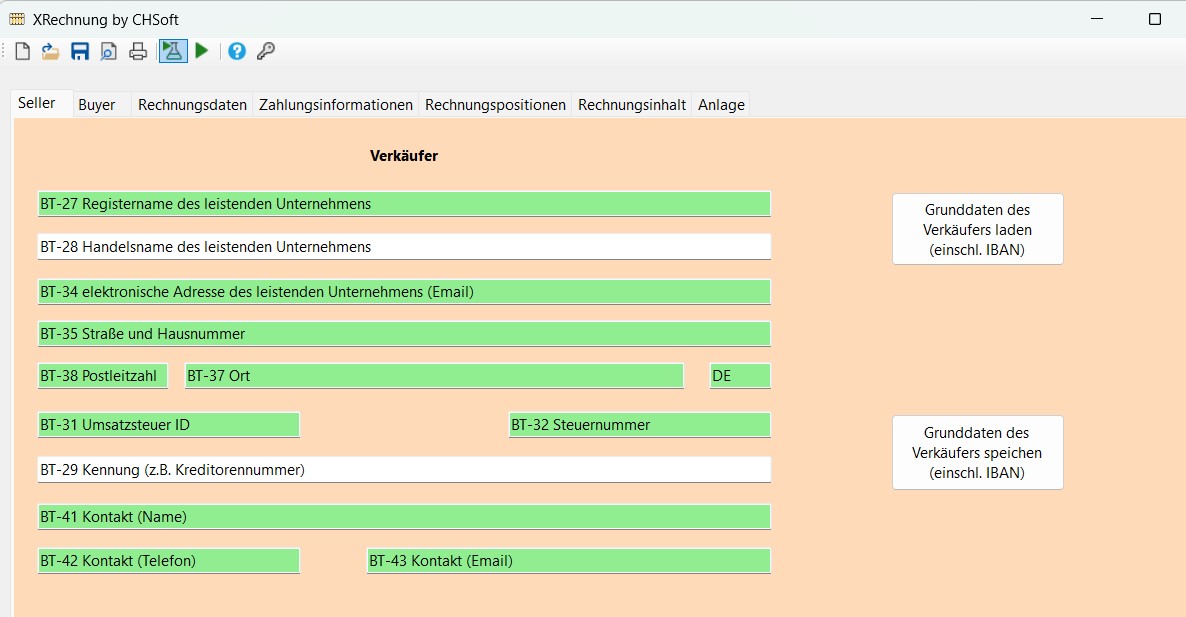Select the BT-31 Umsatzsteuer ID field

click(x=168, y=425)
